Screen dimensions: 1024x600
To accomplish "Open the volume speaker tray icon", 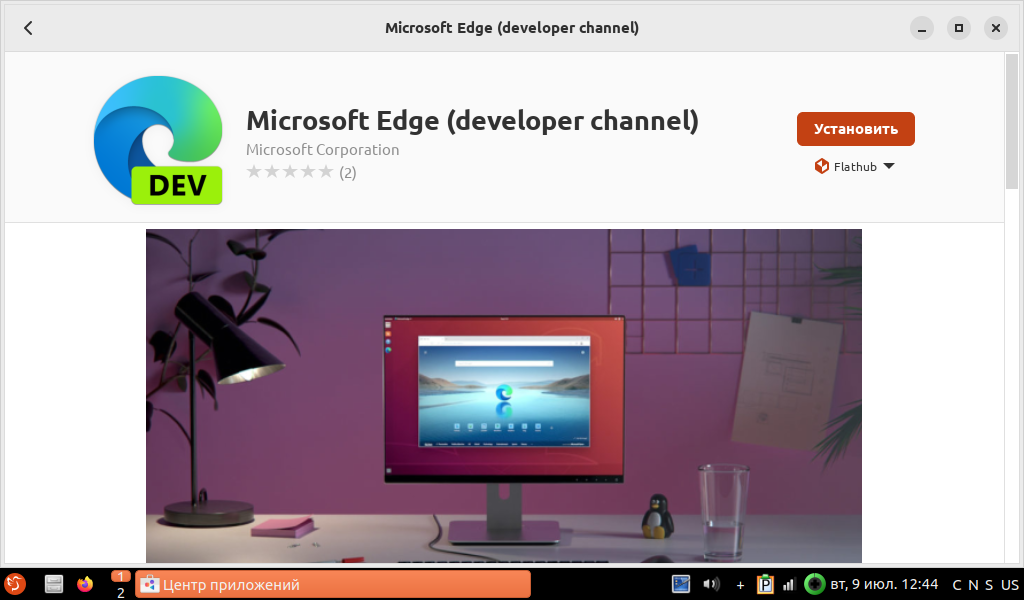I will [x=711, y=584].
